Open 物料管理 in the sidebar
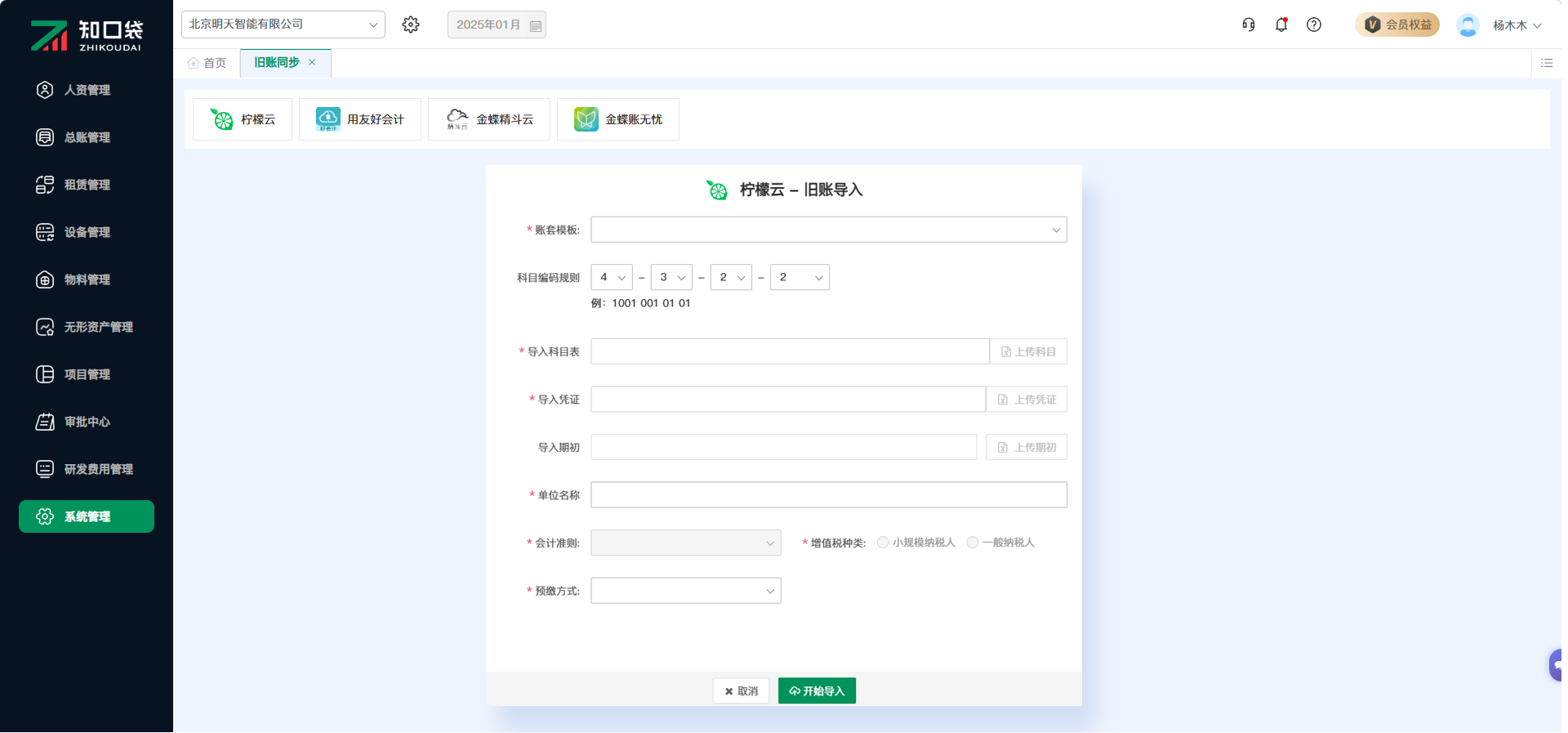The height and width of the screenshot is (733, 1568). (87, 279)
